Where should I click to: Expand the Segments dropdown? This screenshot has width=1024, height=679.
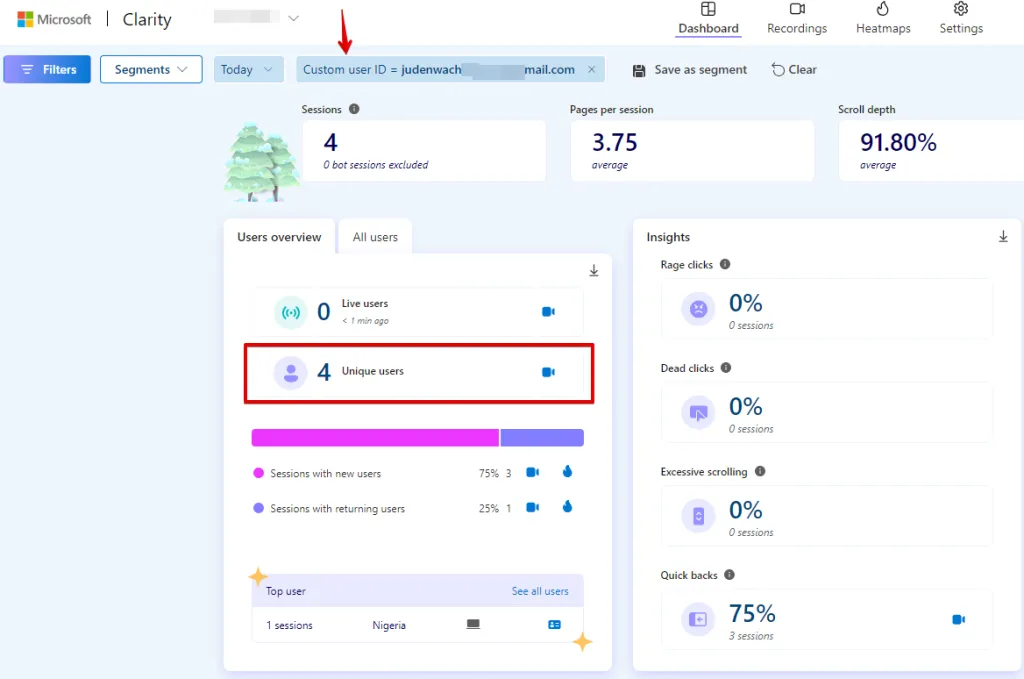pyautogui.click(x=151, y=69)
